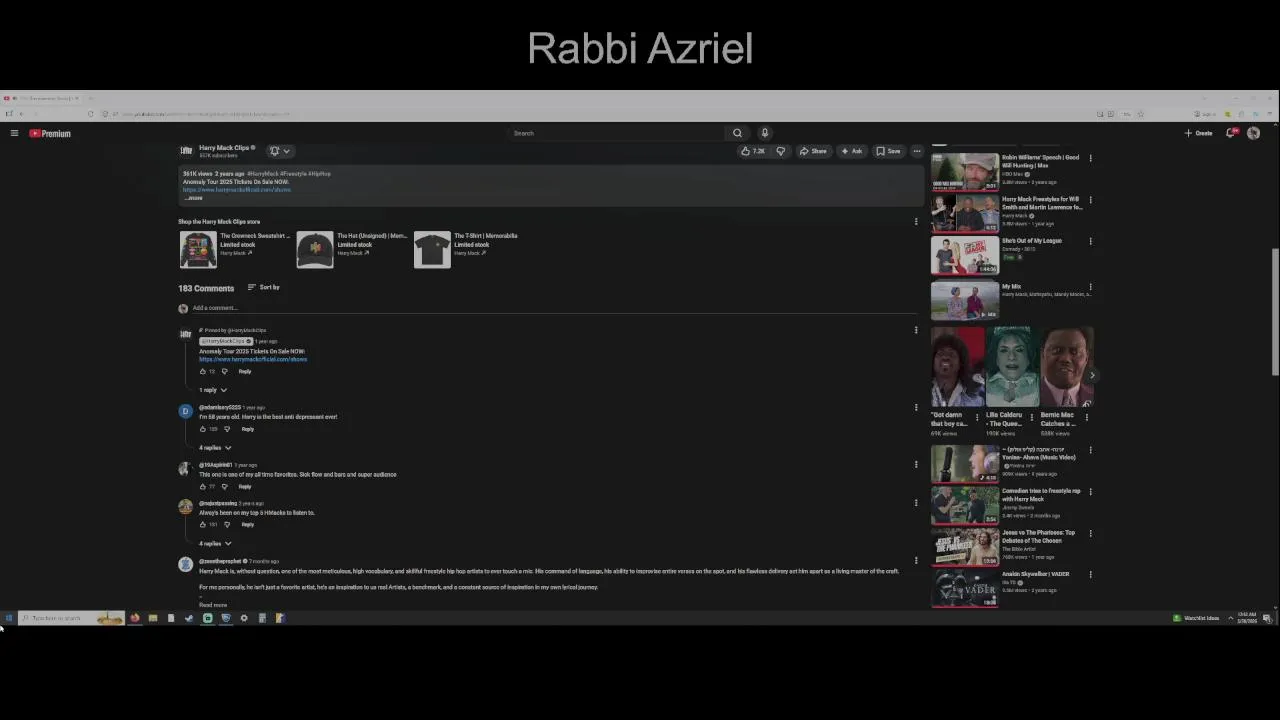Open She's Out of My League thumbnail
This screenshot has height=720, width=1280.
tap(965, 255)
